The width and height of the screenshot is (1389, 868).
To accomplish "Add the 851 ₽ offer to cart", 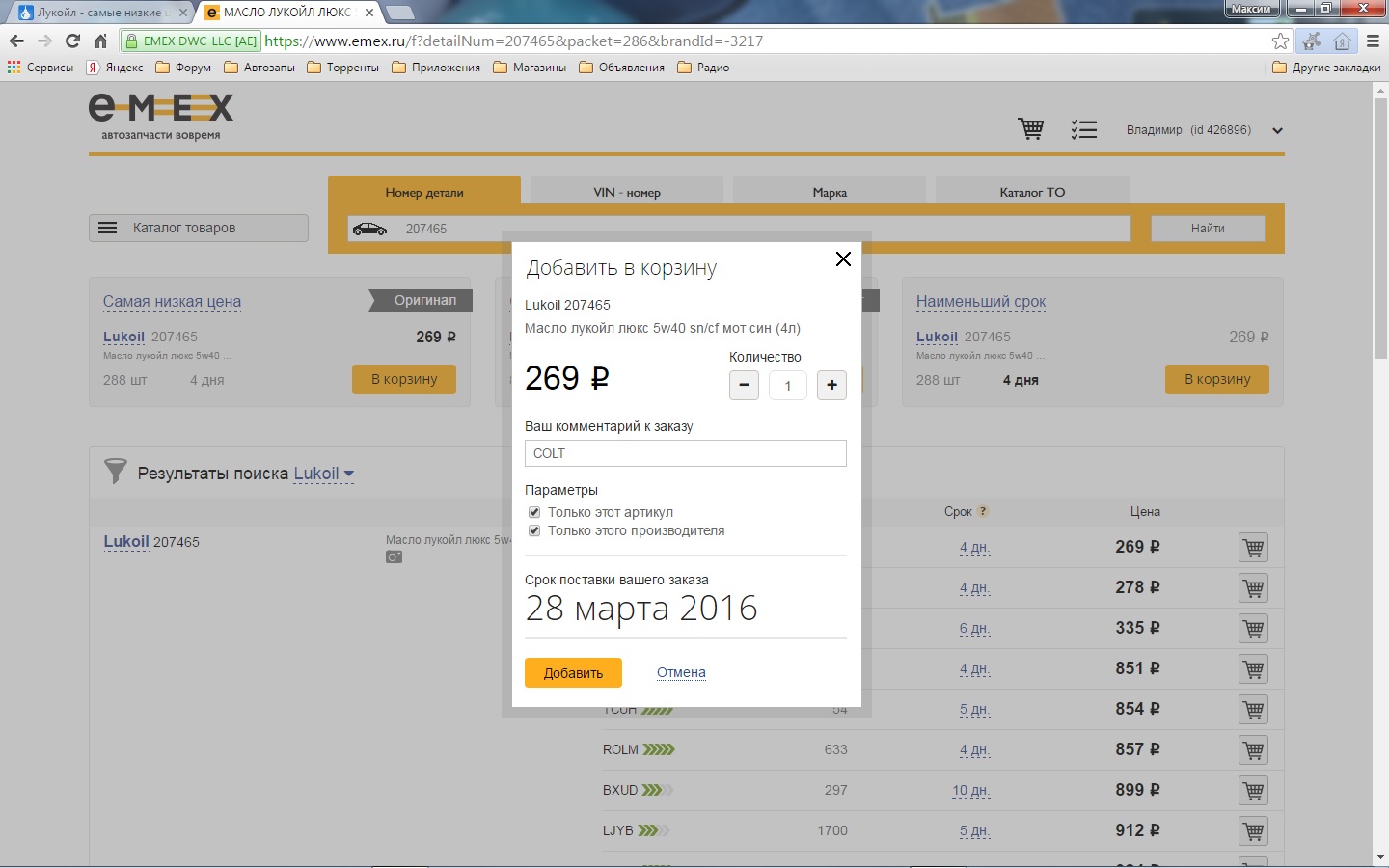I will tap(1253, 669).
